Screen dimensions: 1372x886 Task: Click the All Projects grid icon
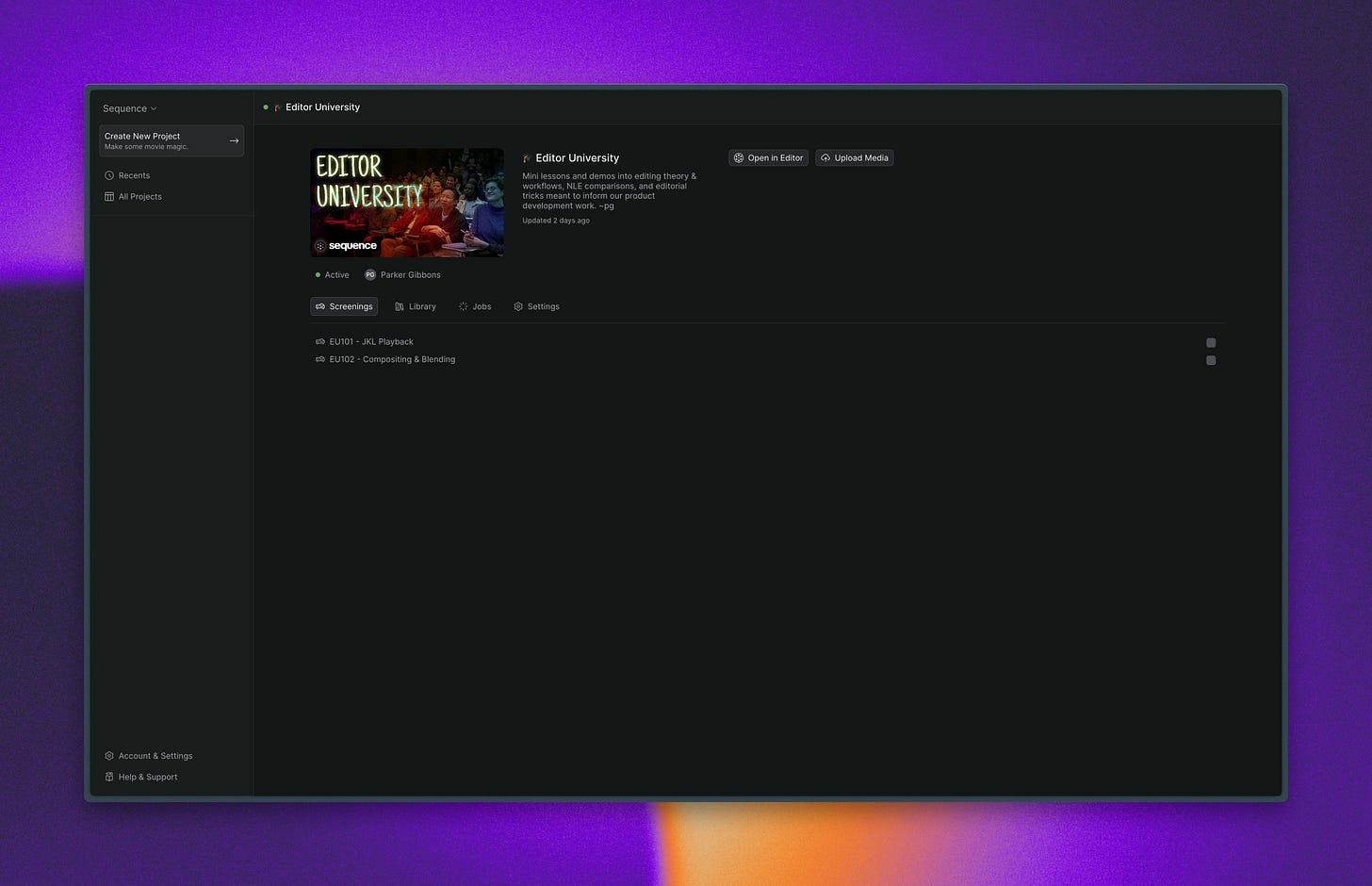click(x=109, y=196)
